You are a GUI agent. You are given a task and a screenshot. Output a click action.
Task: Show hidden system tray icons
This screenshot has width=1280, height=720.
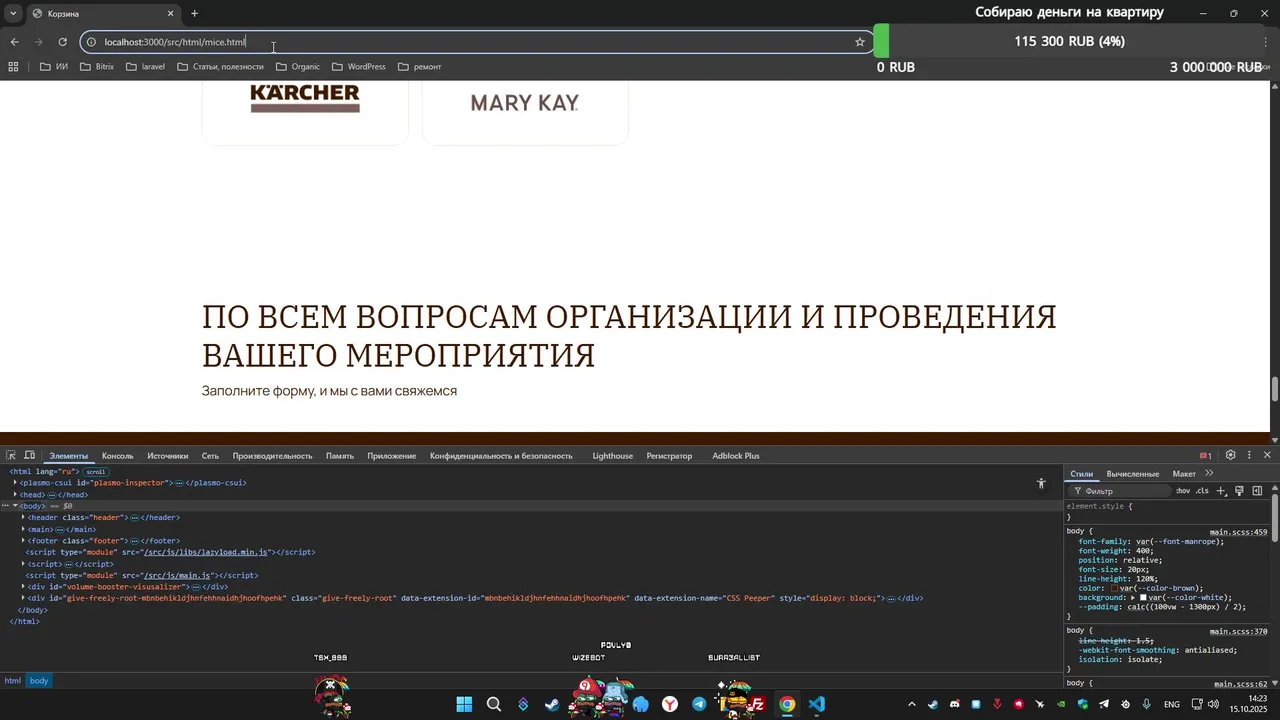coord(911,704)
